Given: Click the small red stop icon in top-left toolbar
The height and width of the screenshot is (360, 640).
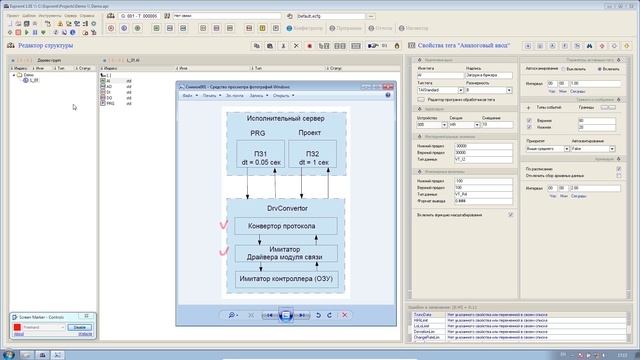Looking at the screenshot, I should tap(18, 32).
